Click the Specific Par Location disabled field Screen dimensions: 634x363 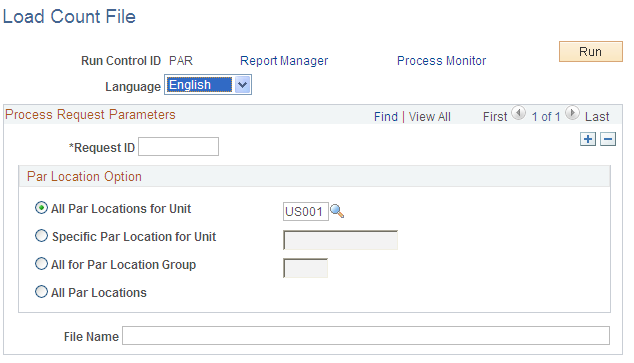click(x=340, y=240)
